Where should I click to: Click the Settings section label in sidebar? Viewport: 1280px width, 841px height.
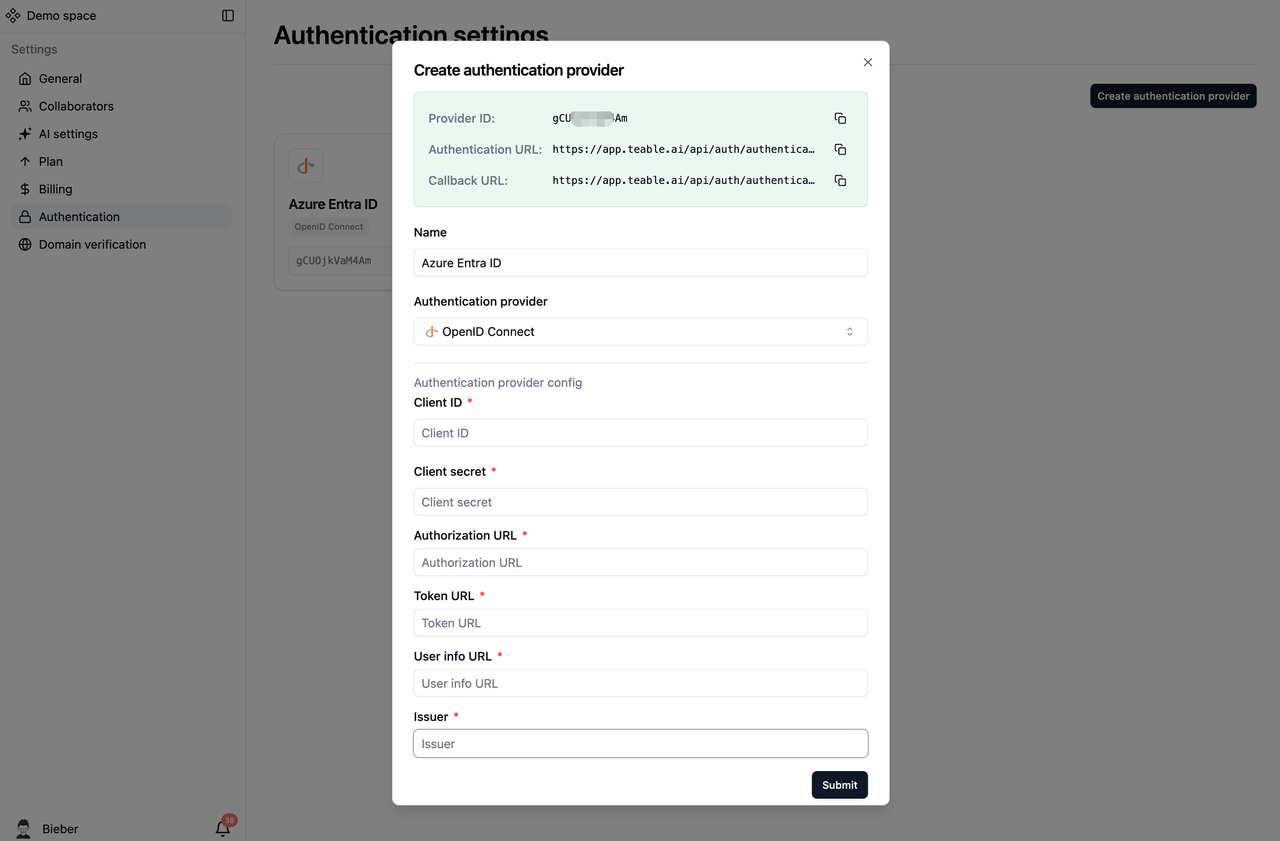(34, 49)
